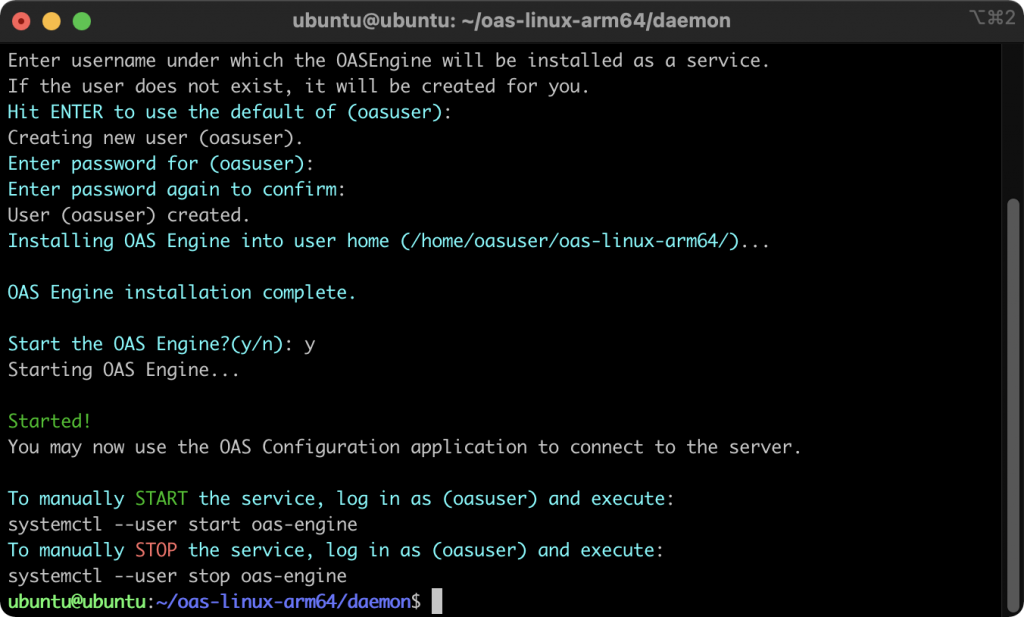Screen dimensions: 1024x617
Task: Click the window title ubuntu@ubuntu
Action: 511,20
